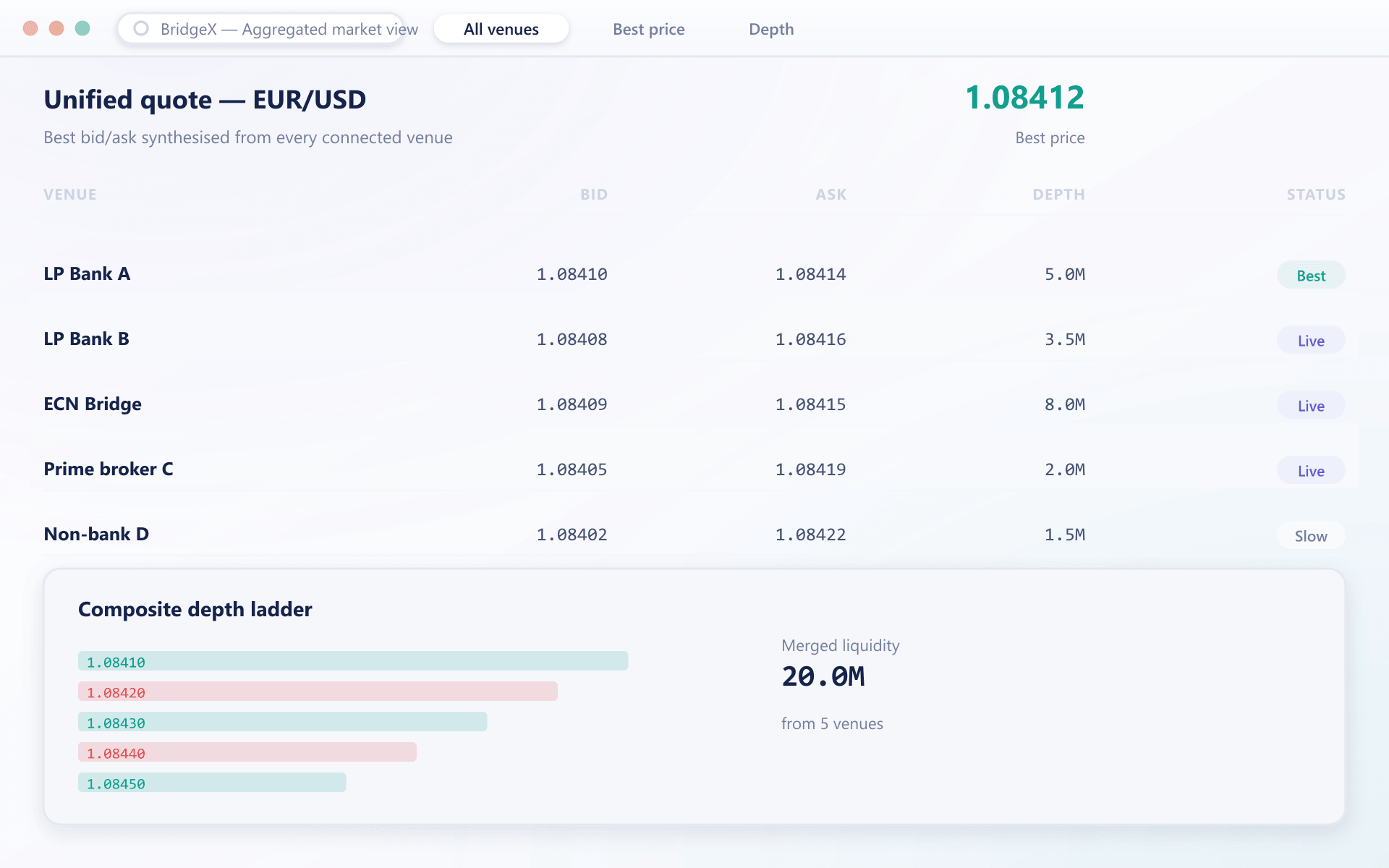Click LP Bank A bid 1.08410

572,274
